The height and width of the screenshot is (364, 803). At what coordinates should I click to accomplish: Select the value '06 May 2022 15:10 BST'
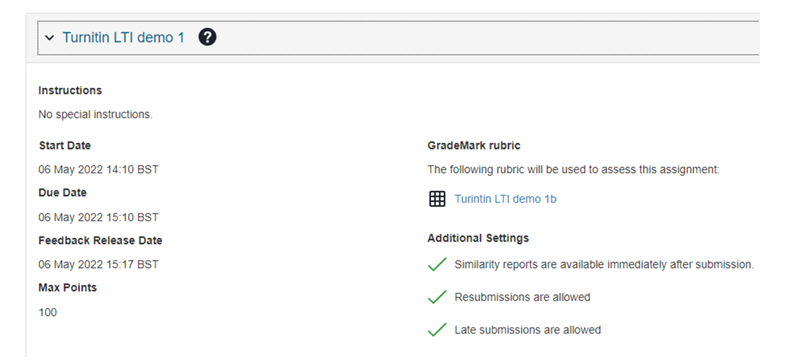pyautogui.click(x=98, y=217)
